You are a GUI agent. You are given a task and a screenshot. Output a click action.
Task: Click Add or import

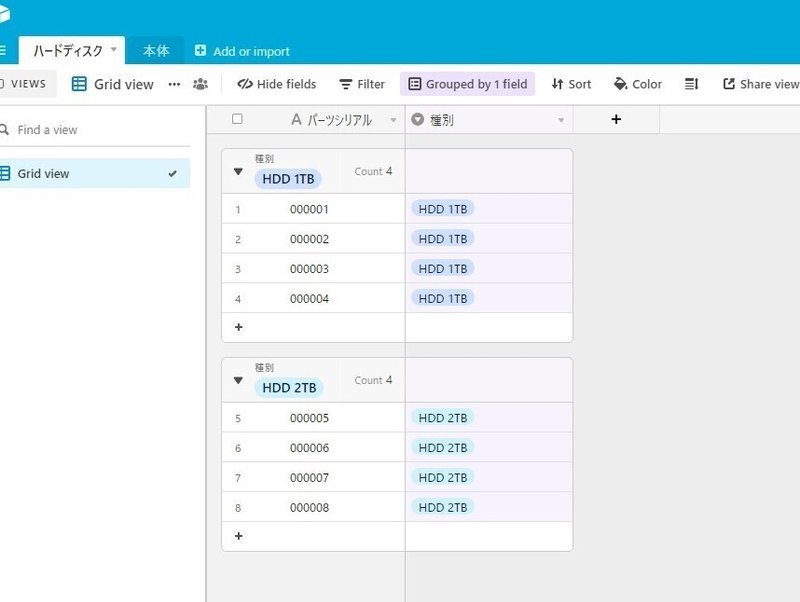tap(242, 51)
